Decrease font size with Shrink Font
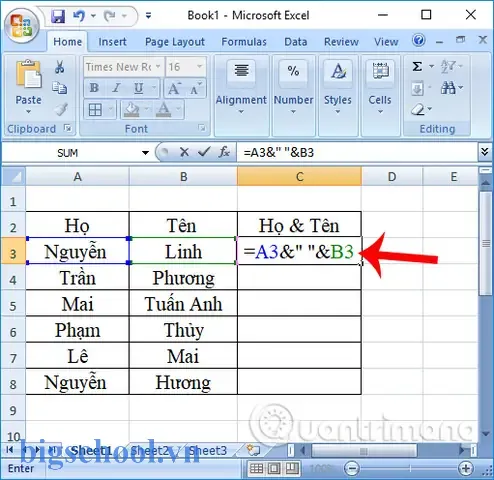 click(196, 88)
